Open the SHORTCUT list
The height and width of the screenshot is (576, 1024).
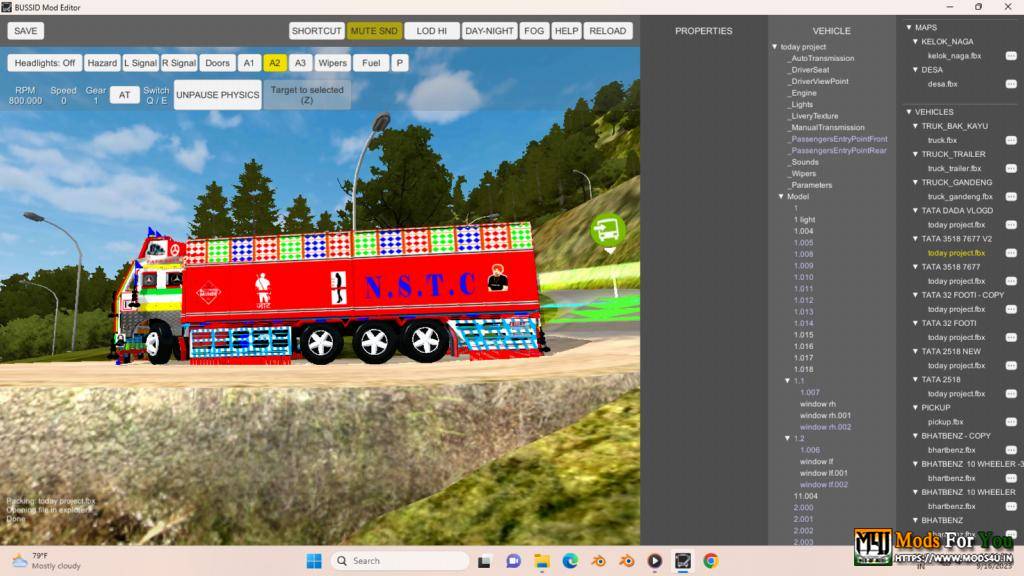316,31
